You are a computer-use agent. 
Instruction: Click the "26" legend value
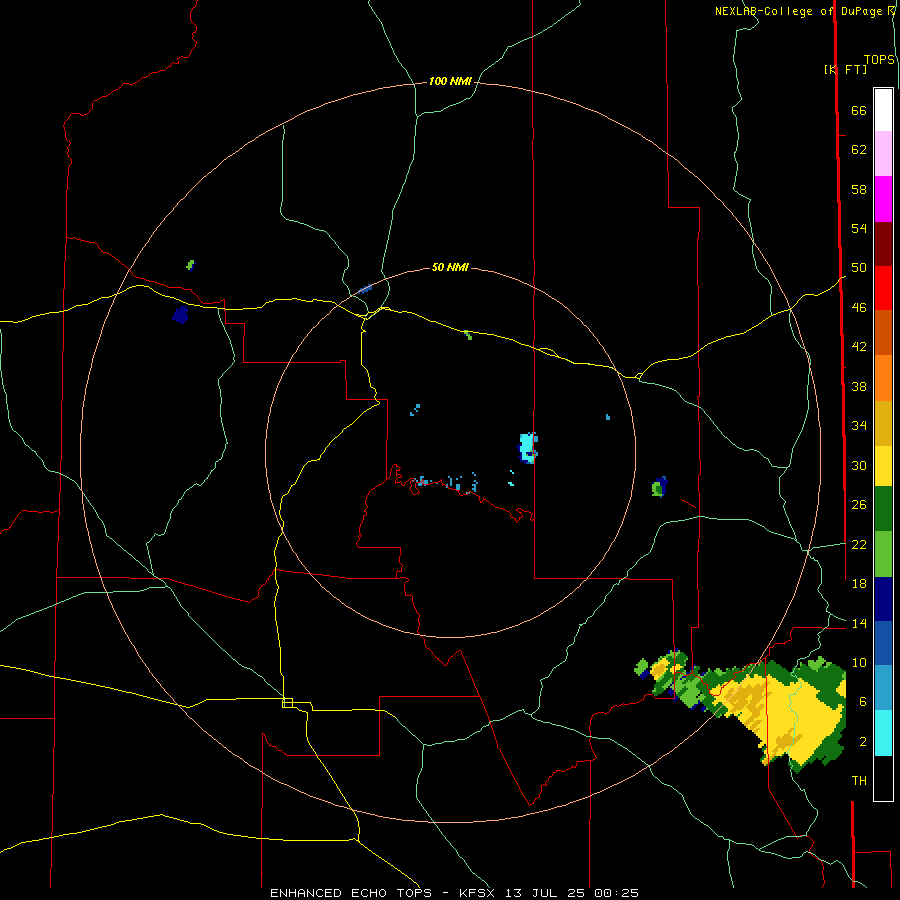pos(859,505)
